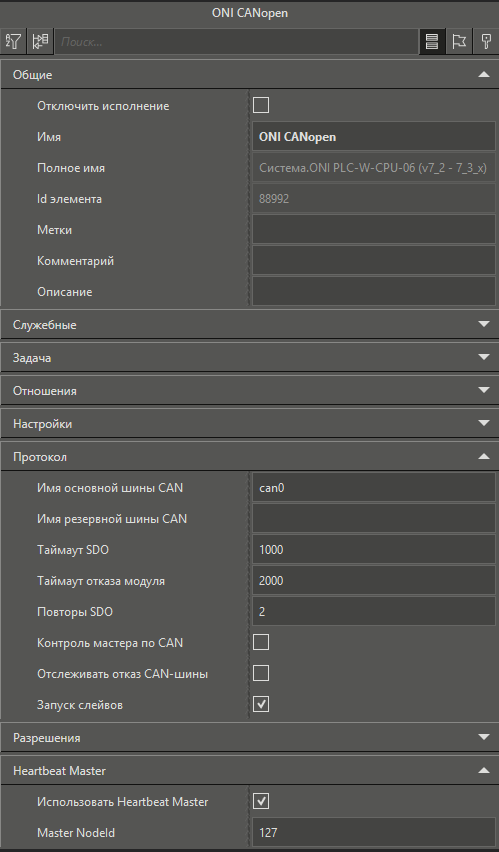499x852 pixels.
Task: Click the Комментарий label
Action: pos(76,261)
